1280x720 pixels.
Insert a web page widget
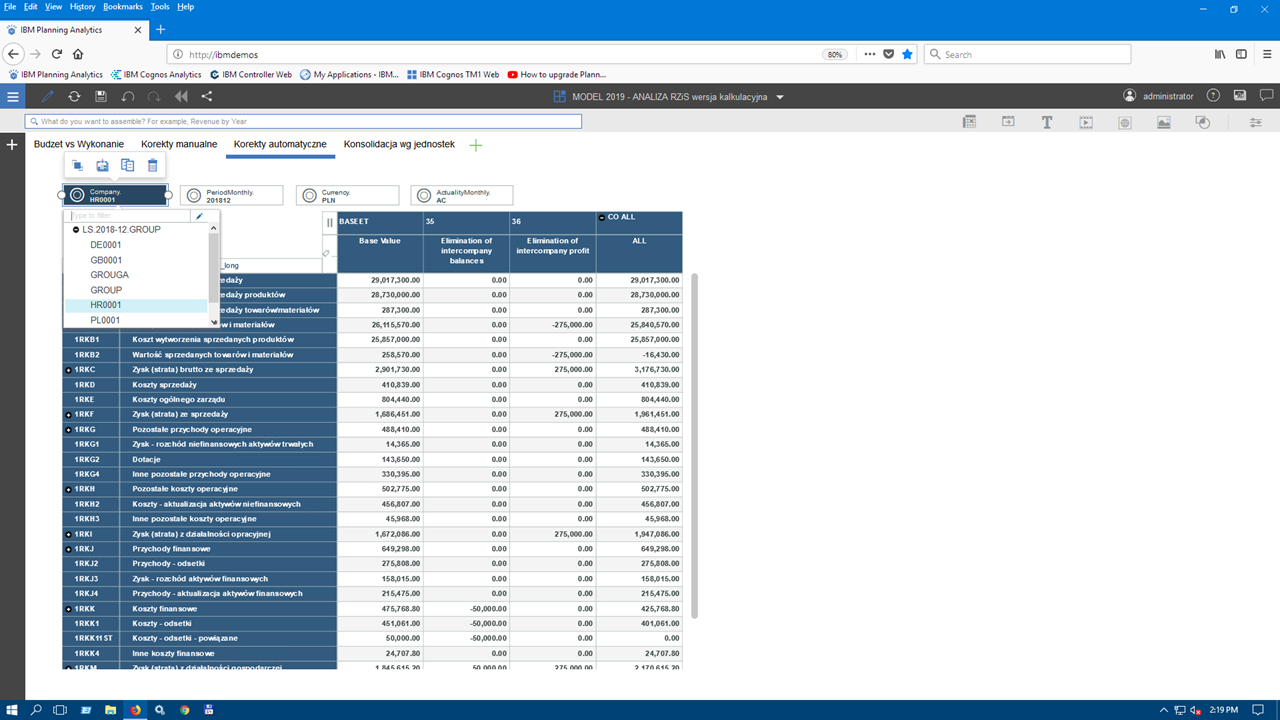[x=1125, y=122]
